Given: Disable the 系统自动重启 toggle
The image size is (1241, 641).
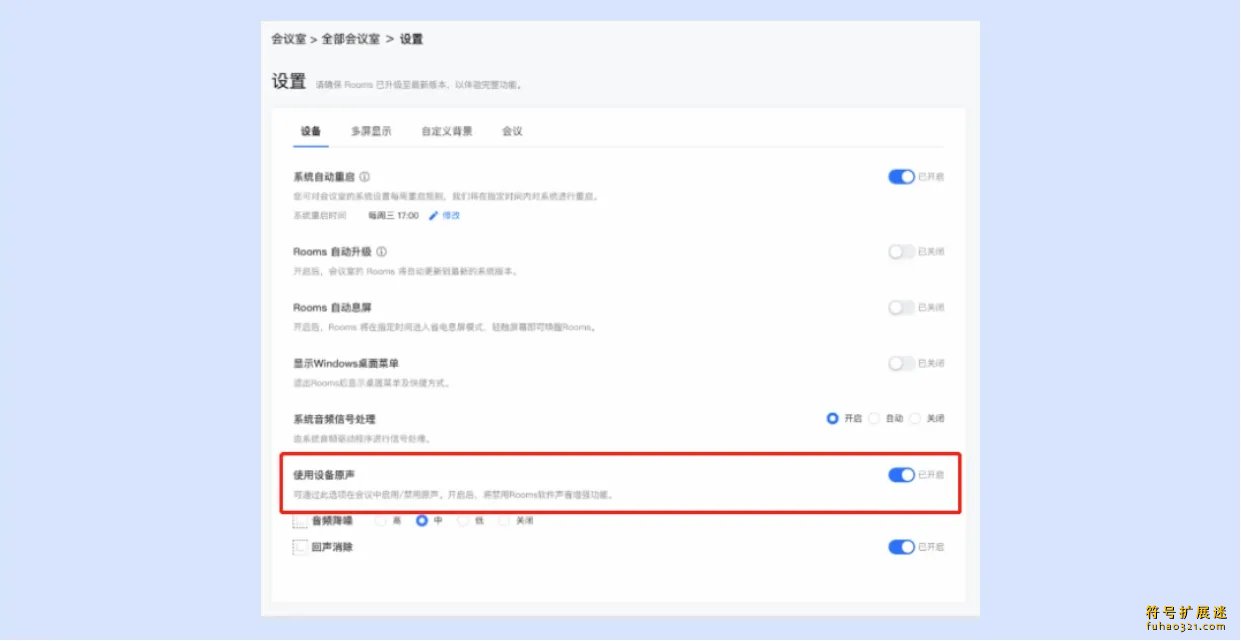Looking at the screenshot, I should pyautogui.click(x=901, y=176).
